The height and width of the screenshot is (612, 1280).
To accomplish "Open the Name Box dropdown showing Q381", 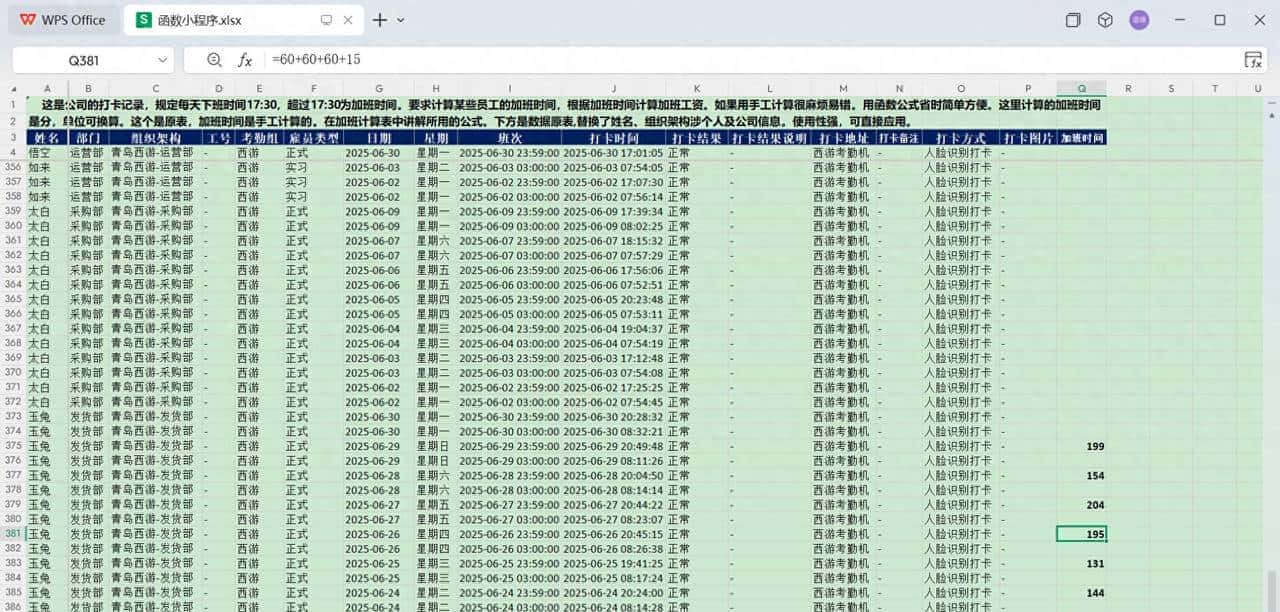I will click(163, 59).
